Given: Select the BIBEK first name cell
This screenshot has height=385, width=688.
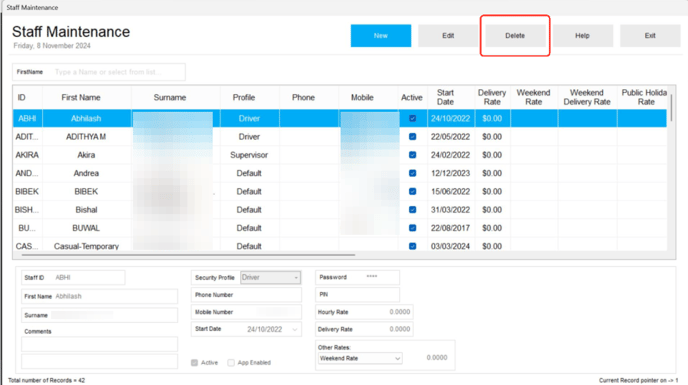Looking at the screenshot, I should tap(86, 191).
